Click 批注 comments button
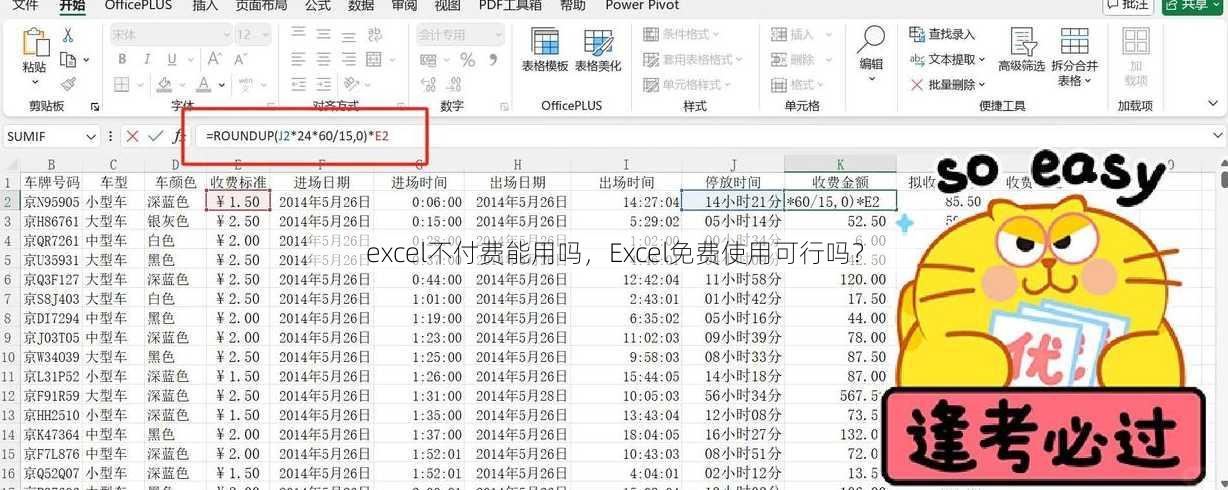 pos(1128,6)
